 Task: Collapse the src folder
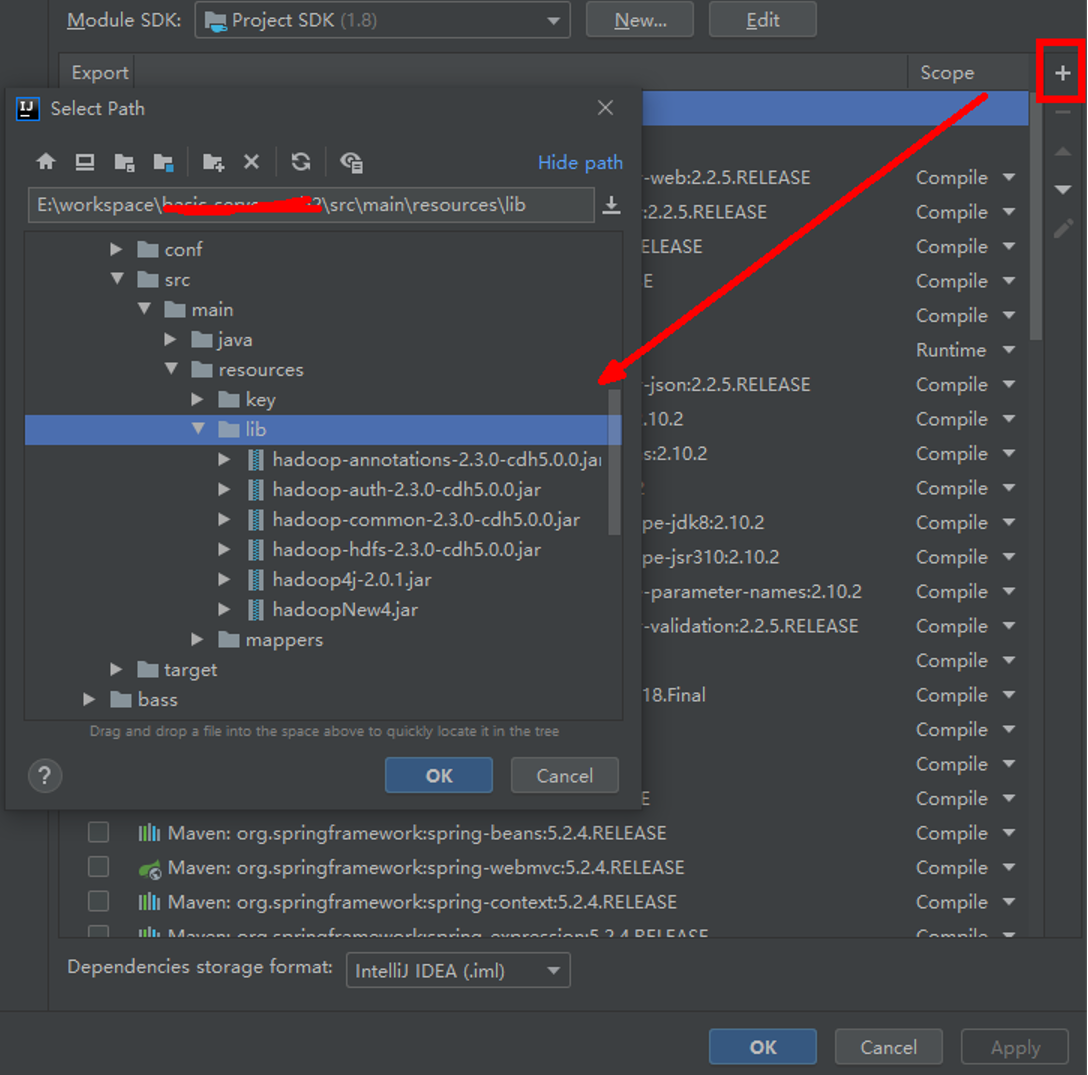point(117,279)
